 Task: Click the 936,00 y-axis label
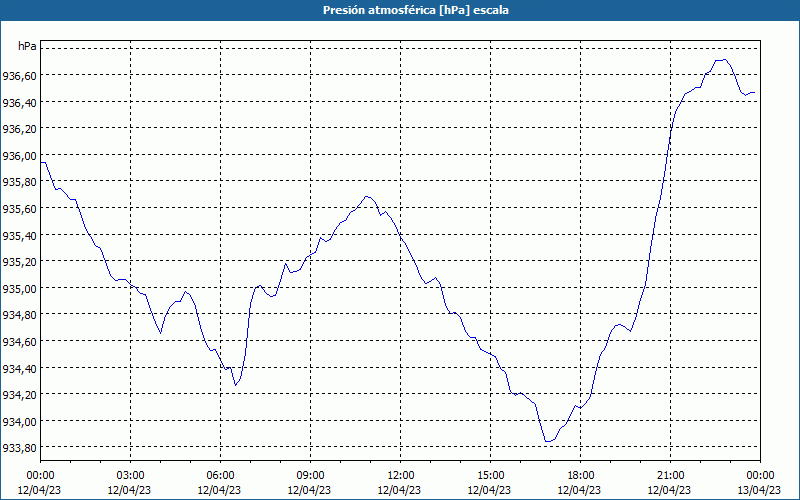point(19,156)
